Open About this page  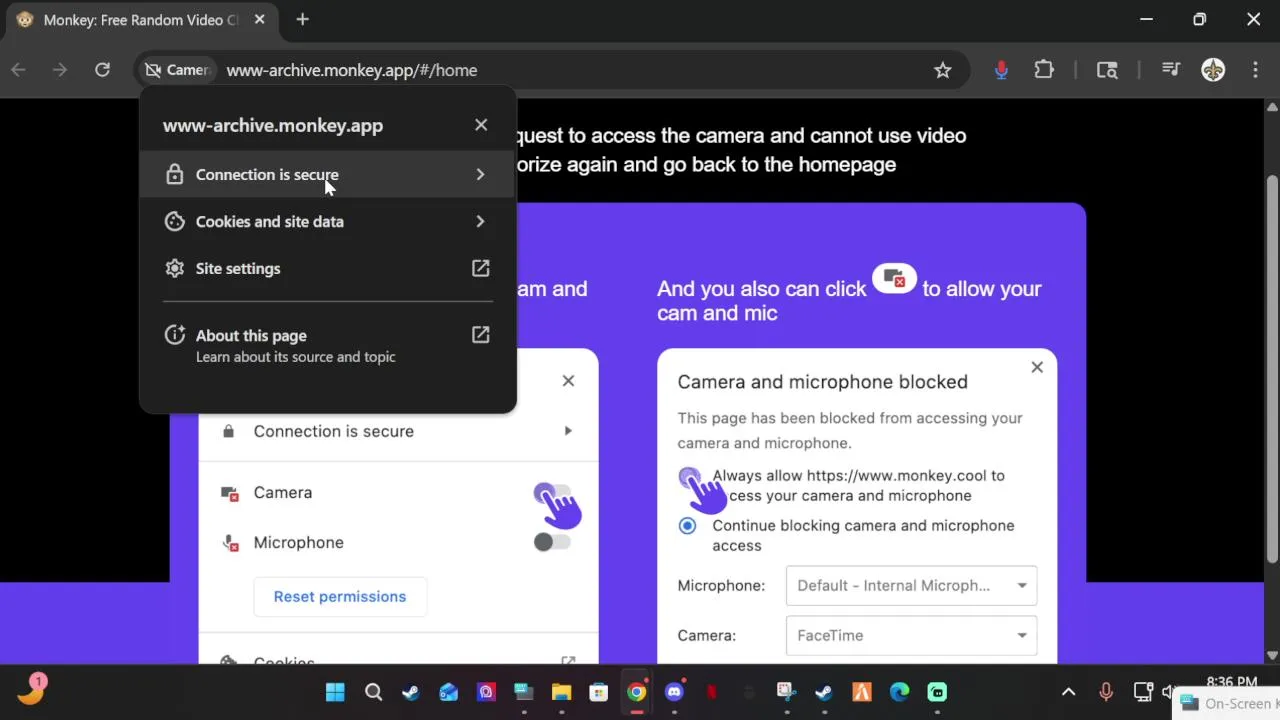coord(327,346)
